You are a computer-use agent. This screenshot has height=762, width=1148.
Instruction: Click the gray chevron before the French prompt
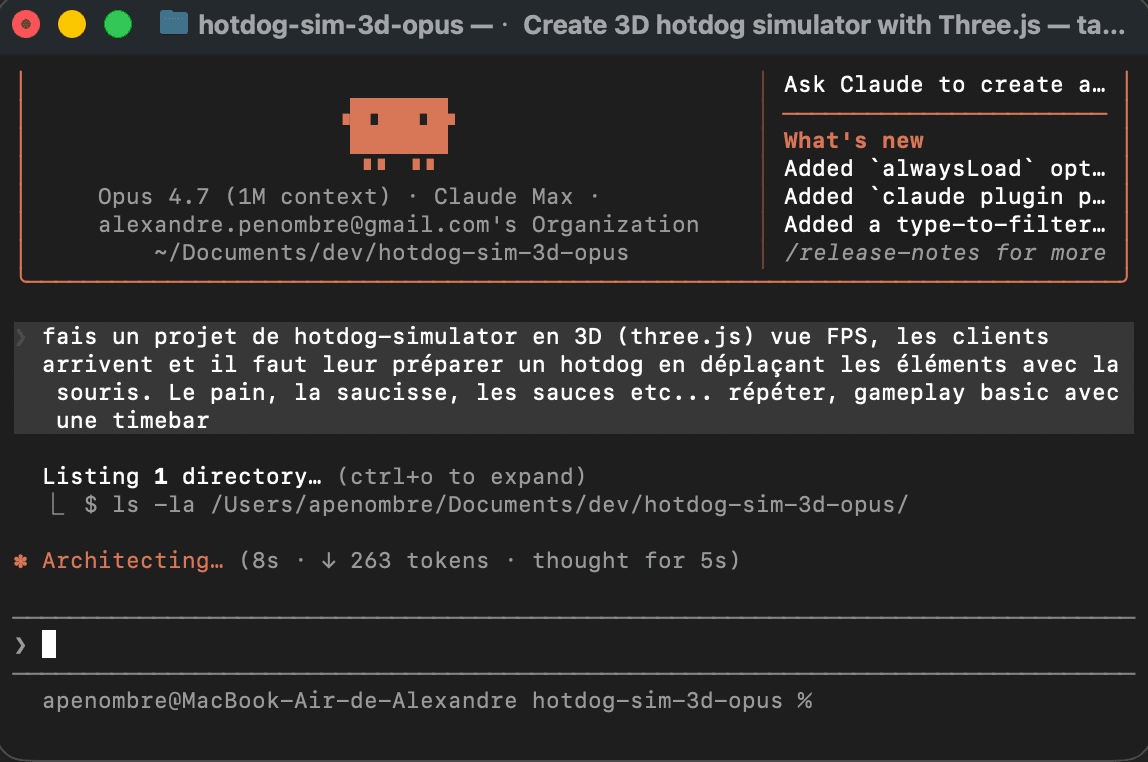(x=21, y=337)
